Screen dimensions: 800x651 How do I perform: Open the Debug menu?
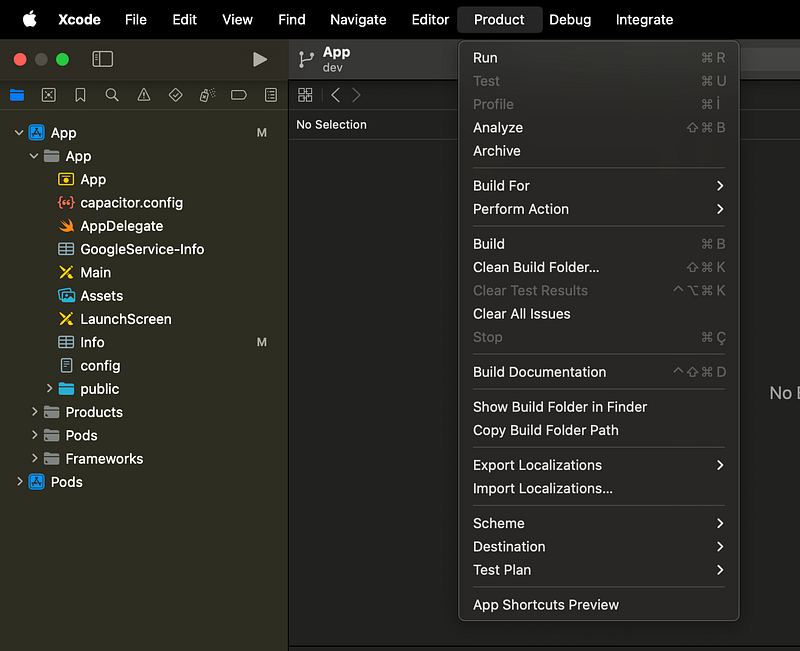point(570,19)
